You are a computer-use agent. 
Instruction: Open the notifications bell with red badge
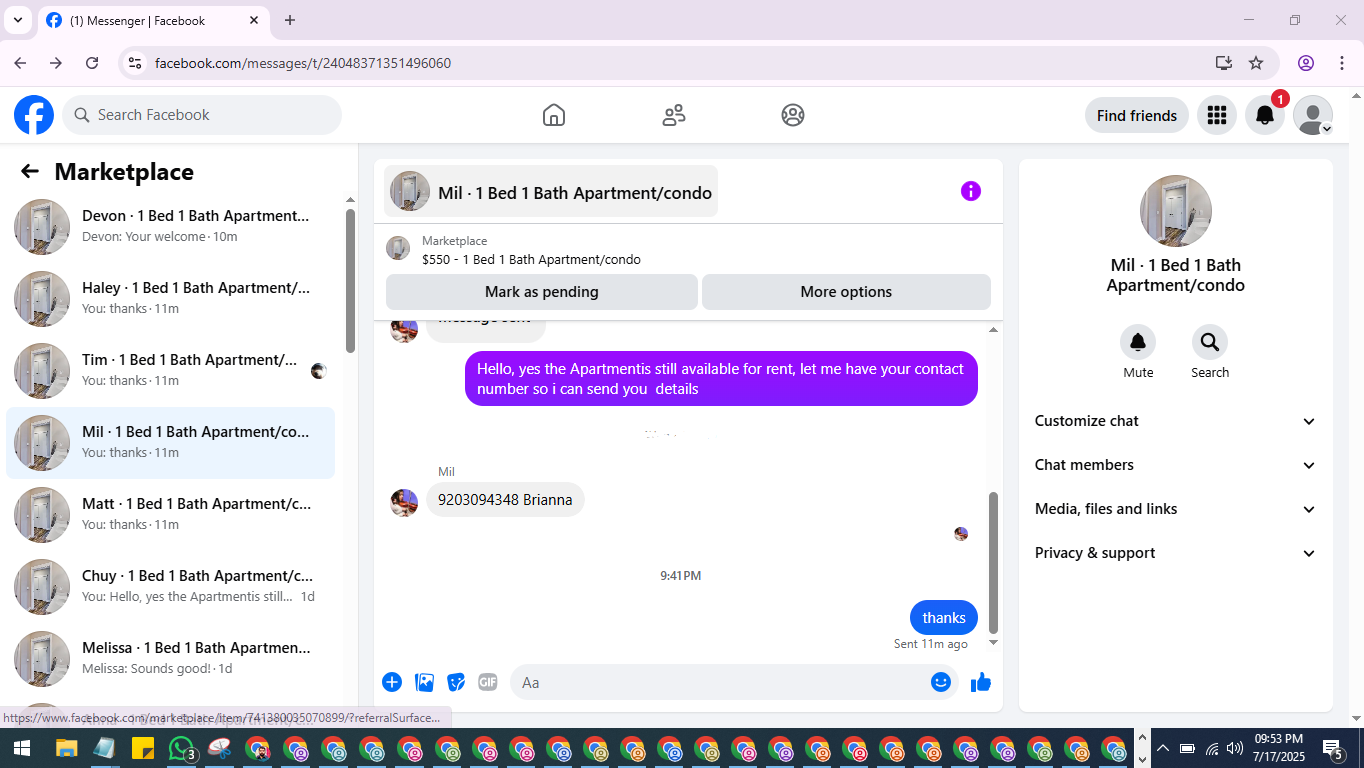[1265, 115]
